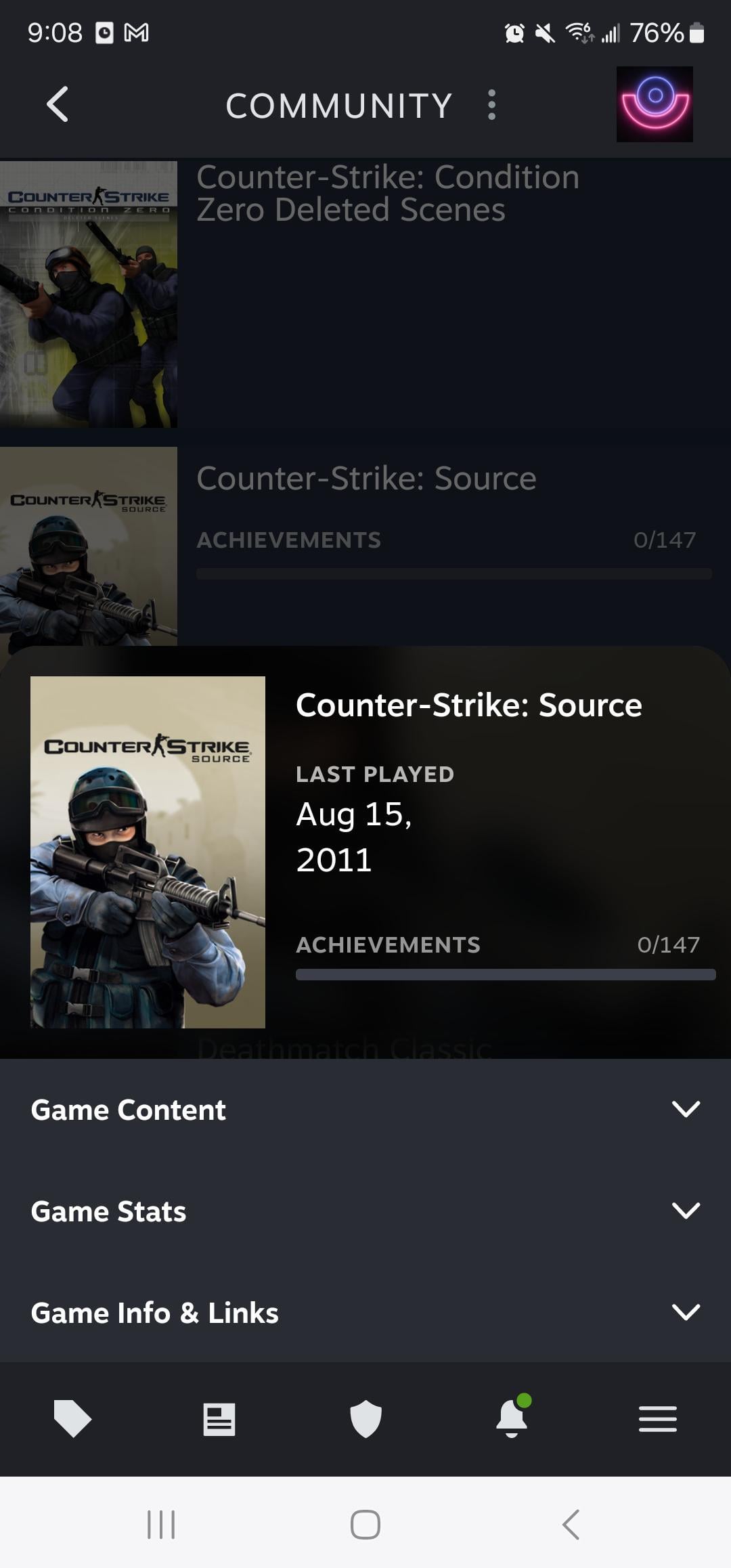Viewport: 731px width, 1568px height.
Task: Go back using the top-left arrow
Action: point(58,104)
